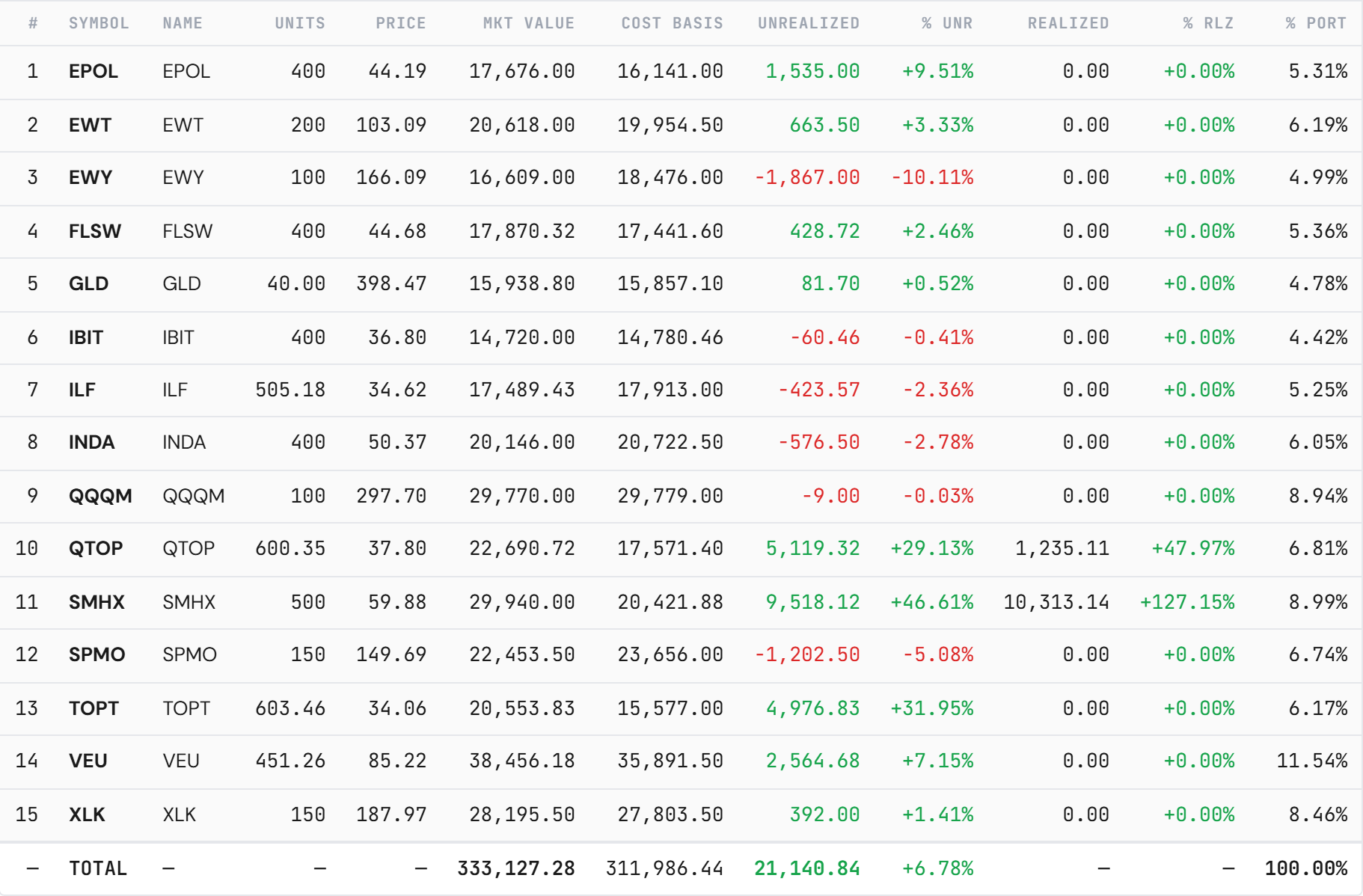This screenshot has width=1363, height=896.
Task: Click QQQM portfolio share 8.94%
Action: [x=1318, y=496]
